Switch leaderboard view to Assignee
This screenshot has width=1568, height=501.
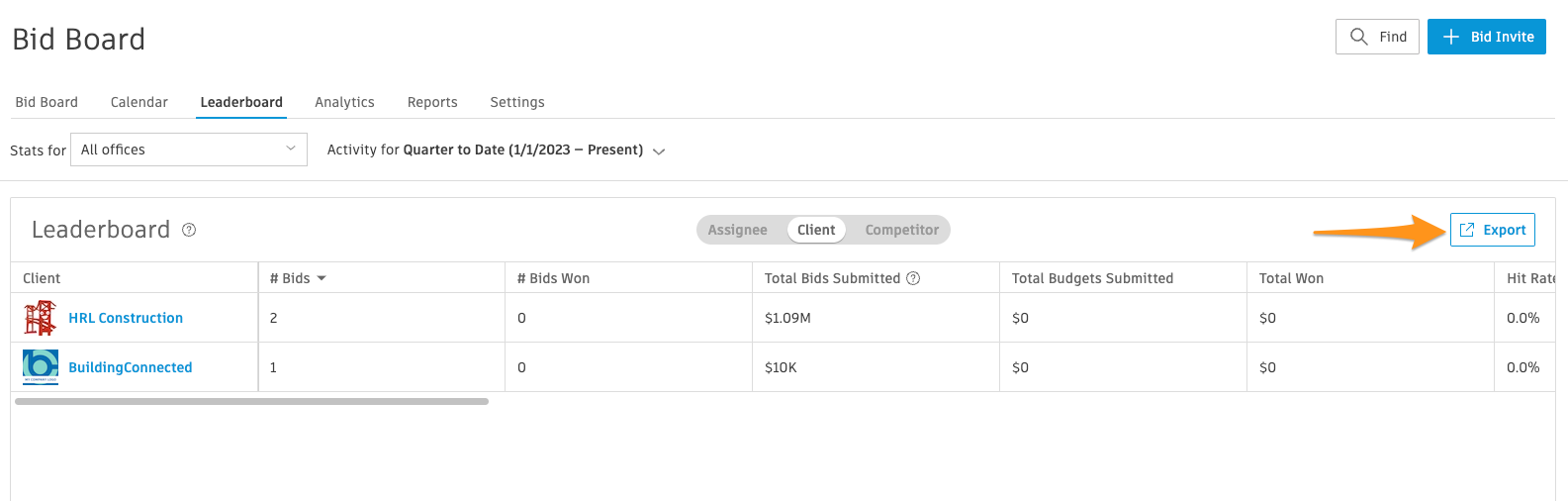point(737,230)
